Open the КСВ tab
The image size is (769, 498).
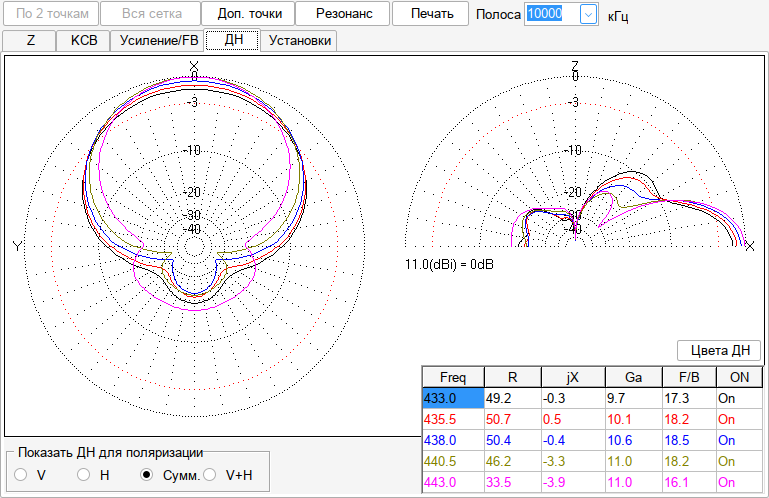pyautogui.click(x=83, y=40)
